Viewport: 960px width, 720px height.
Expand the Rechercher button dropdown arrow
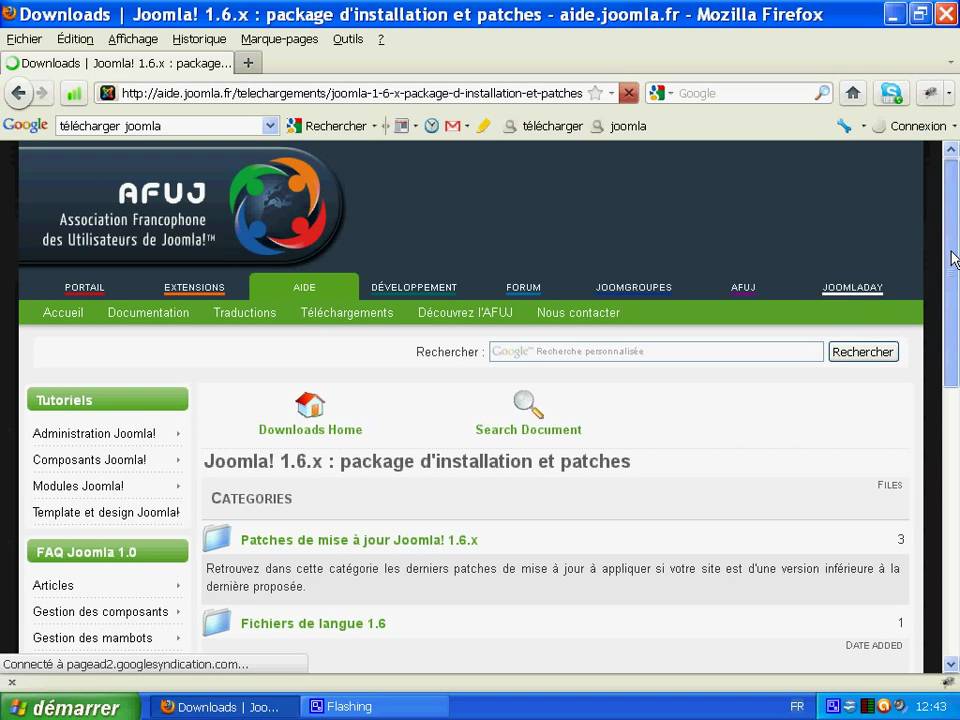point(374,126)
